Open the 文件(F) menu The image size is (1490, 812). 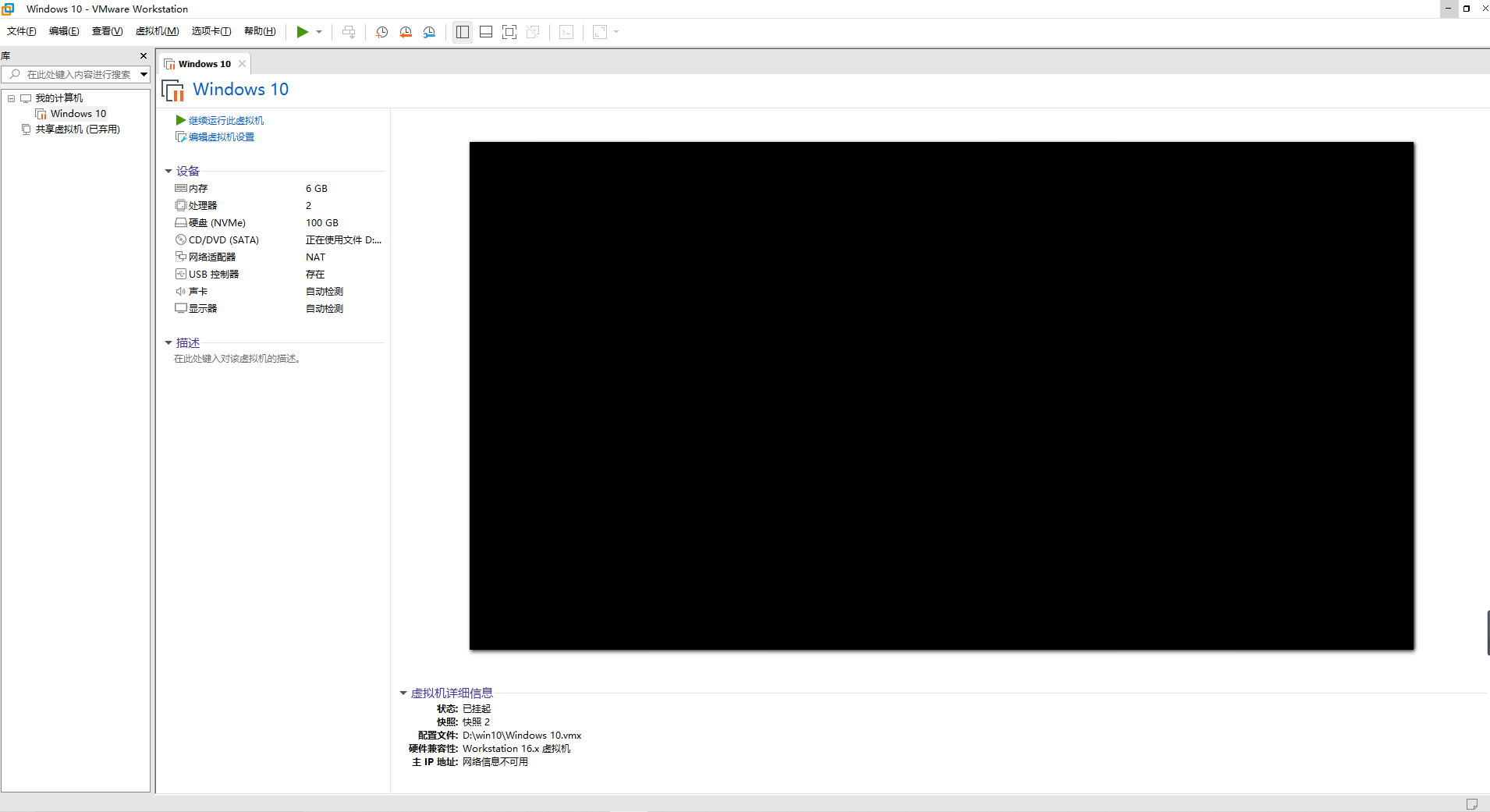tap(22, 31)
